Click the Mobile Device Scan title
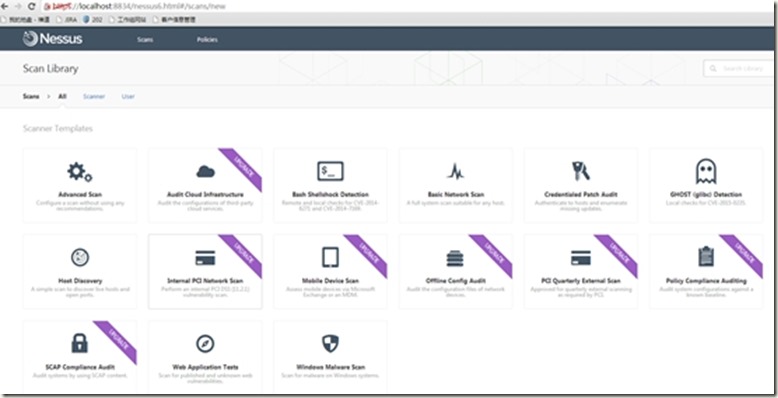 click(x=330, y=281)
